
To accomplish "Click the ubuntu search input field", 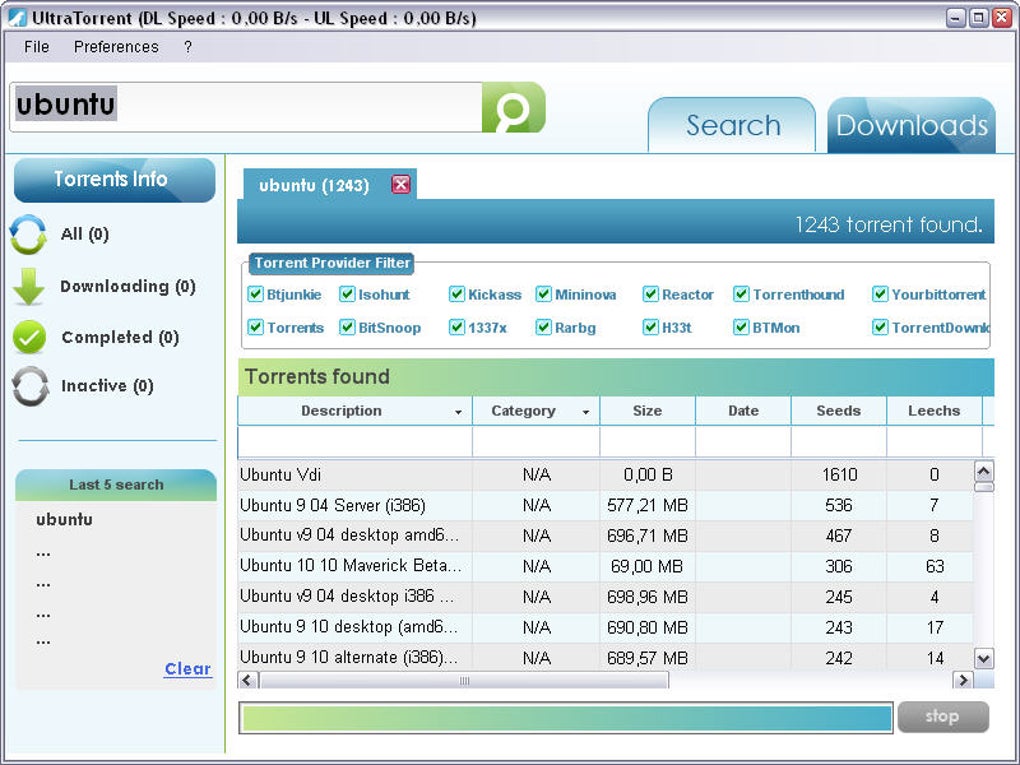I will pos(246,107).
